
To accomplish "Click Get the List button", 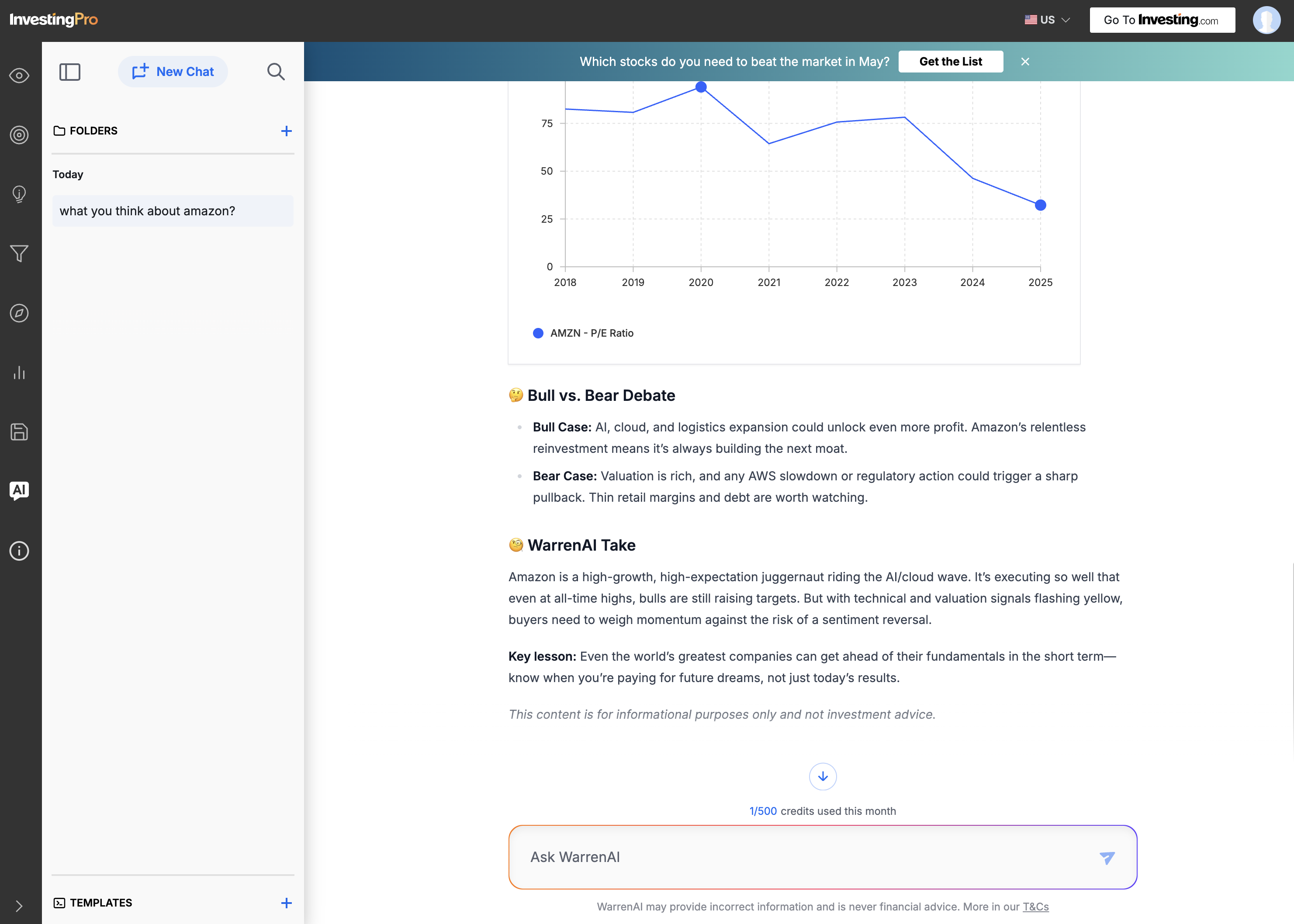I will pos(951,62).
